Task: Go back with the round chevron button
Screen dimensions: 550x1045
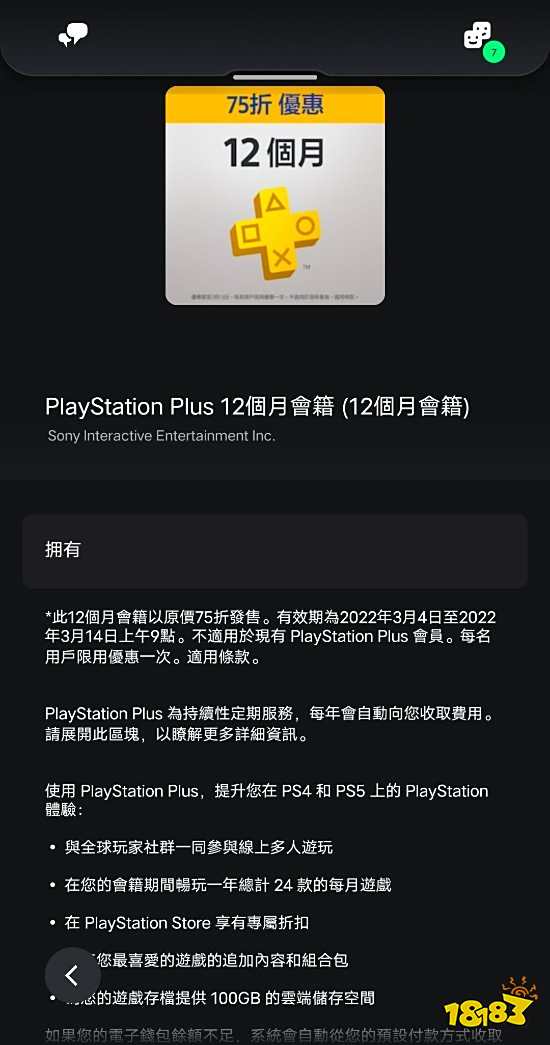Action: 73,976
